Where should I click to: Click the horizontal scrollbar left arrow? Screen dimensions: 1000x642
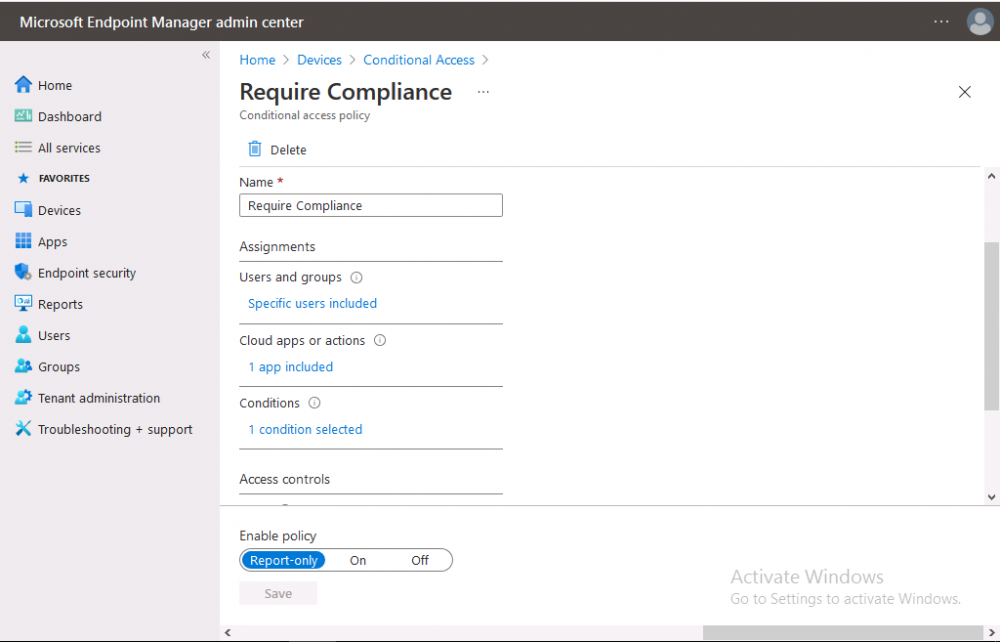tap(228, 632)
